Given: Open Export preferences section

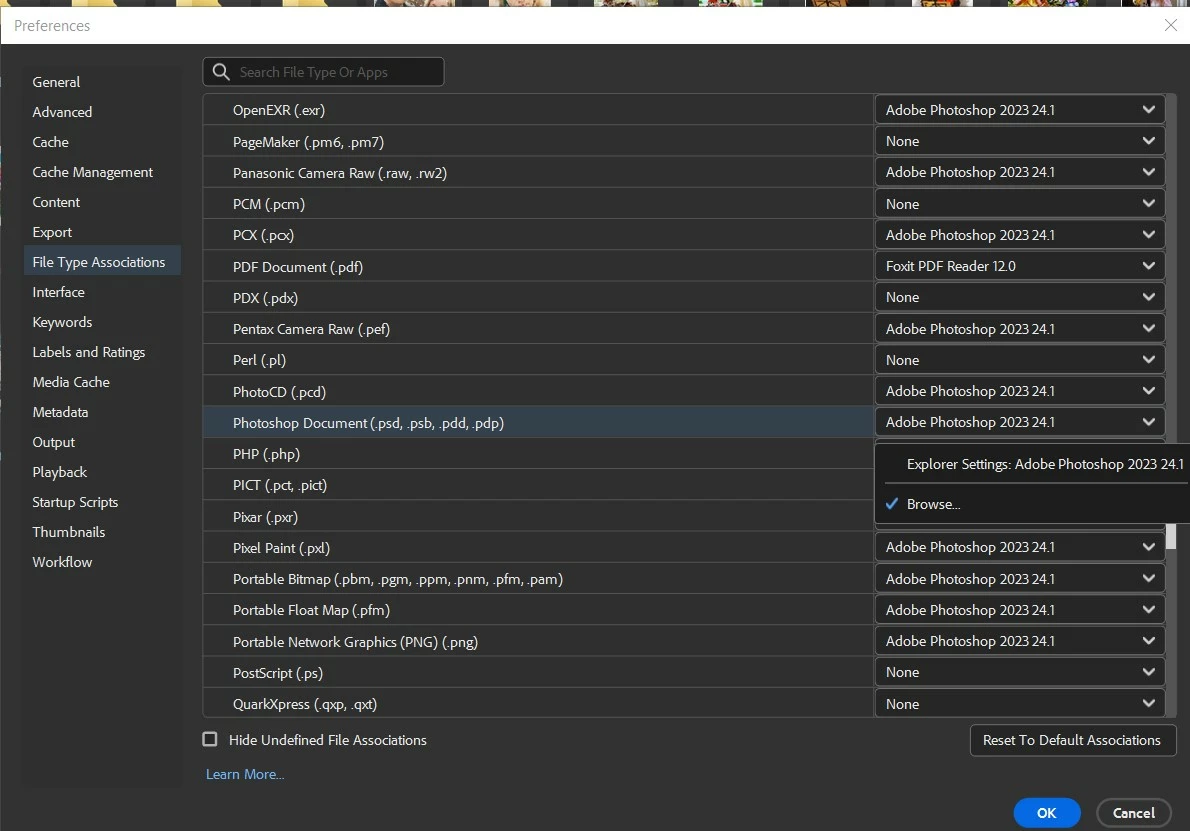Looking at the screenshot, I should pyautogui.click(x=52, y=232).
